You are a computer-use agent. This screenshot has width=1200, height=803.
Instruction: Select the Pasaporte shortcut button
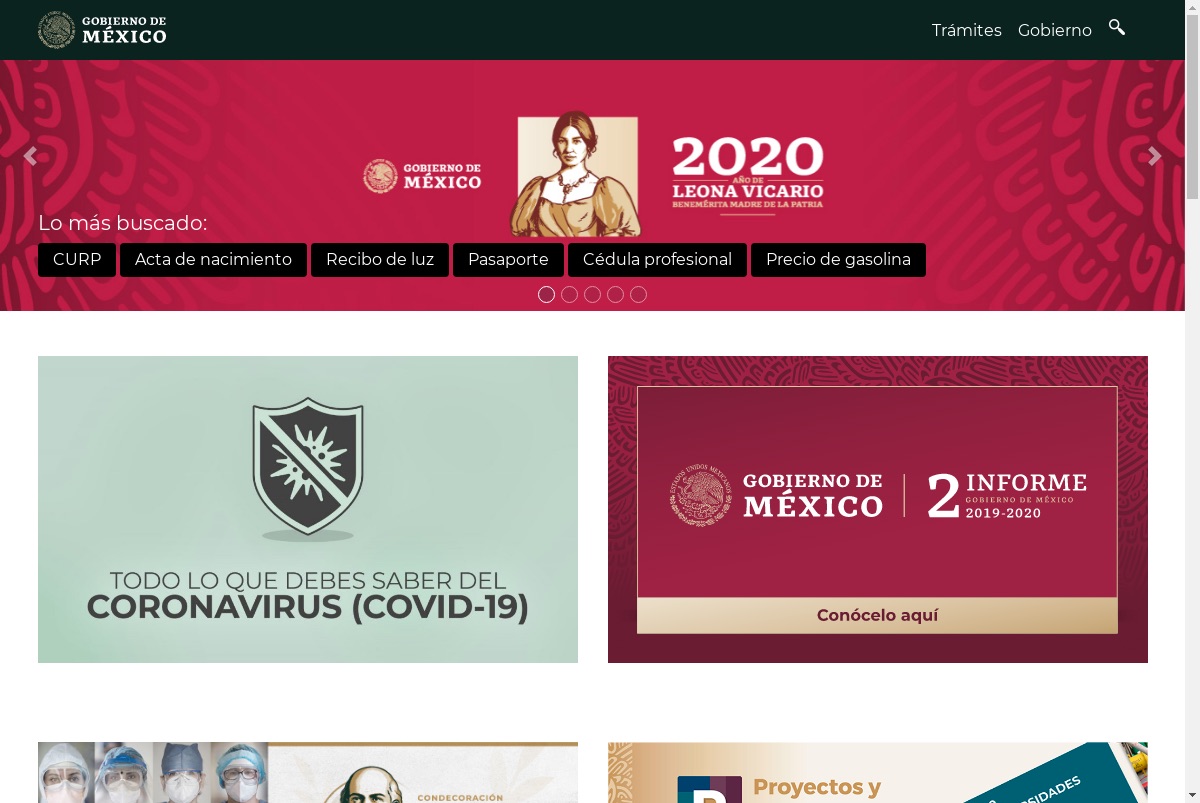(x=508, y=260)
